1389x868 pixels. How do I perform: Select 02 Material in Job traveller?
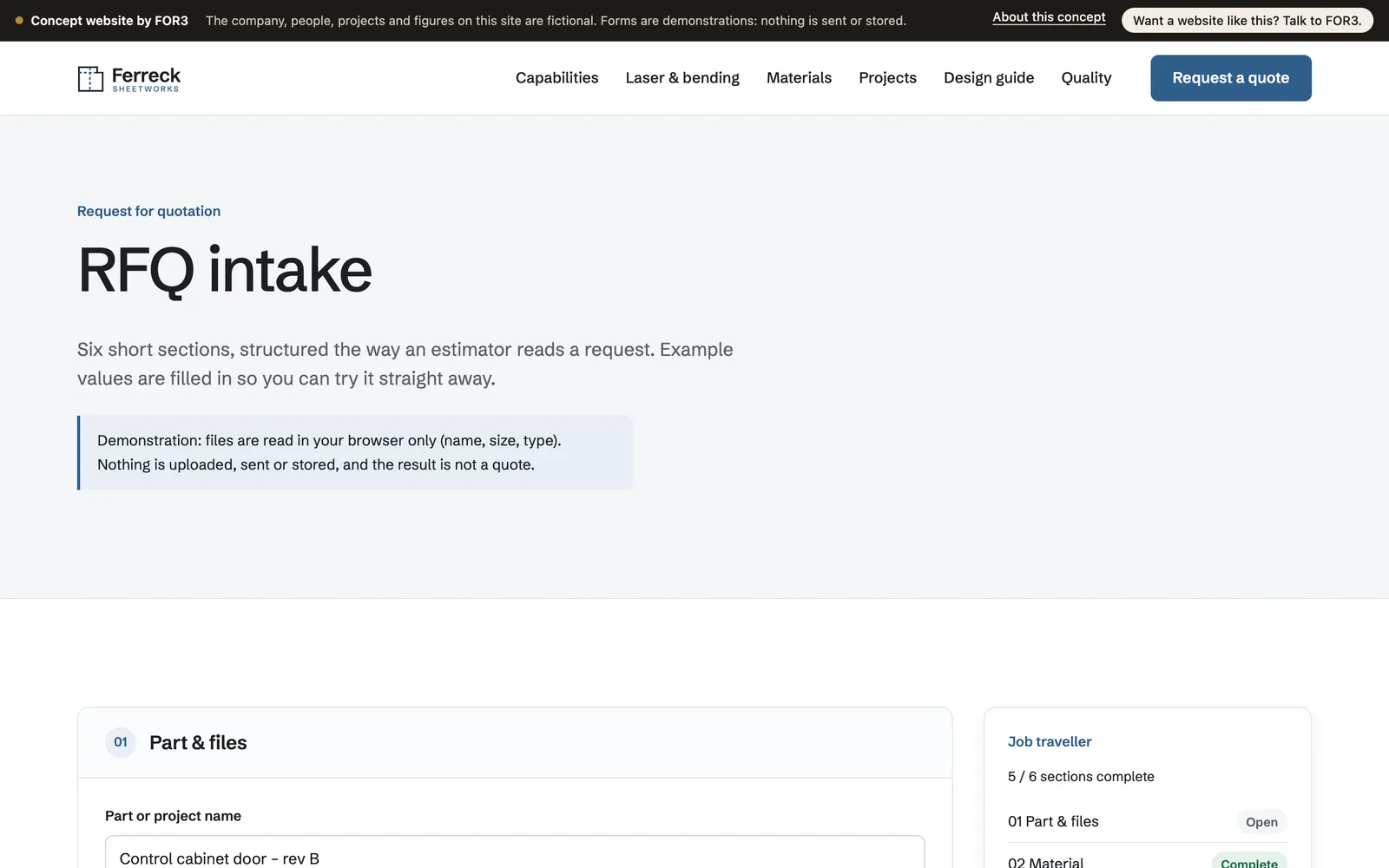(x=1045, y=862)
